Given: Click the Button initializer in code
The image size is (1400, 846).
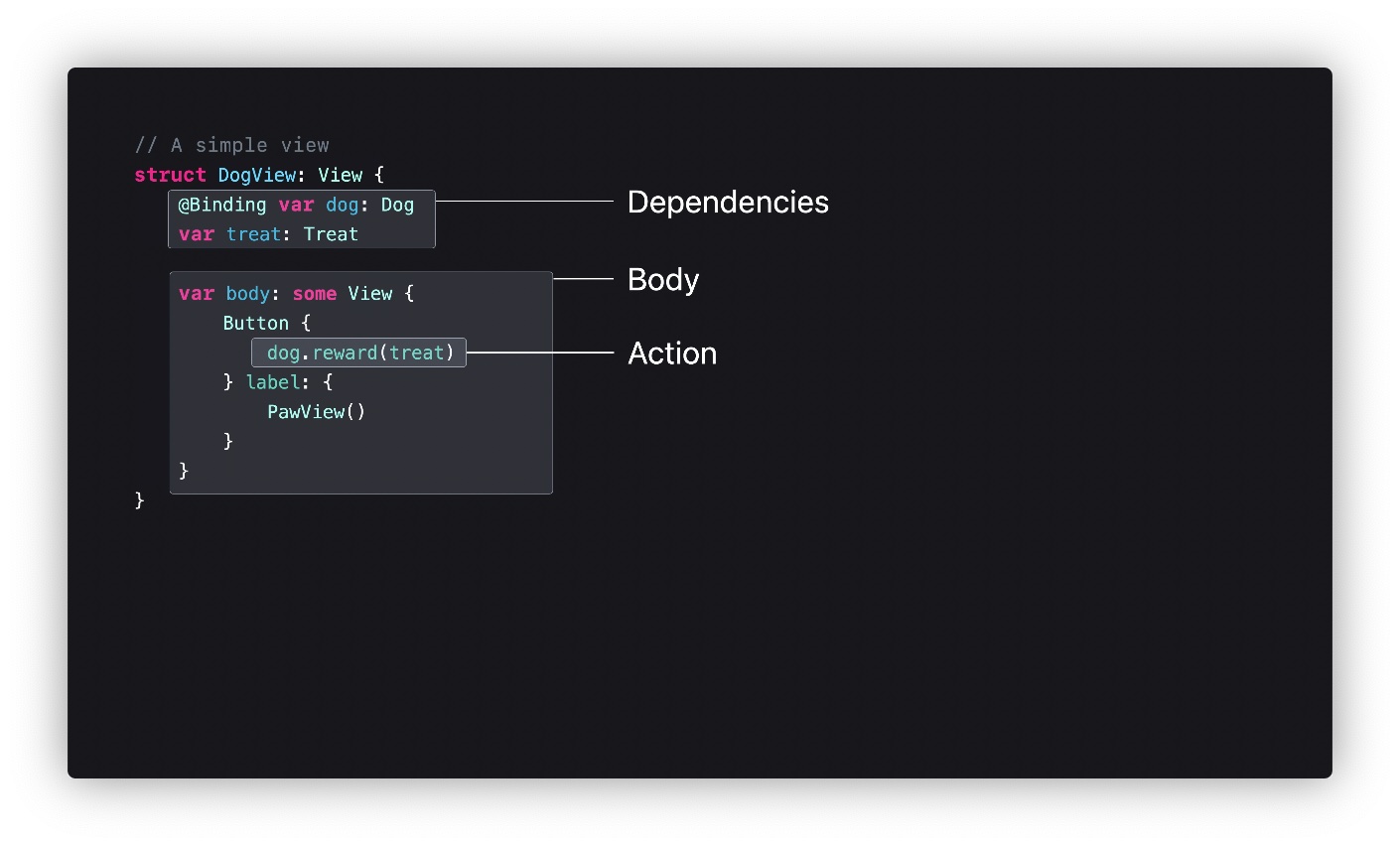Looking at the screenshot, I should point(256,324).
